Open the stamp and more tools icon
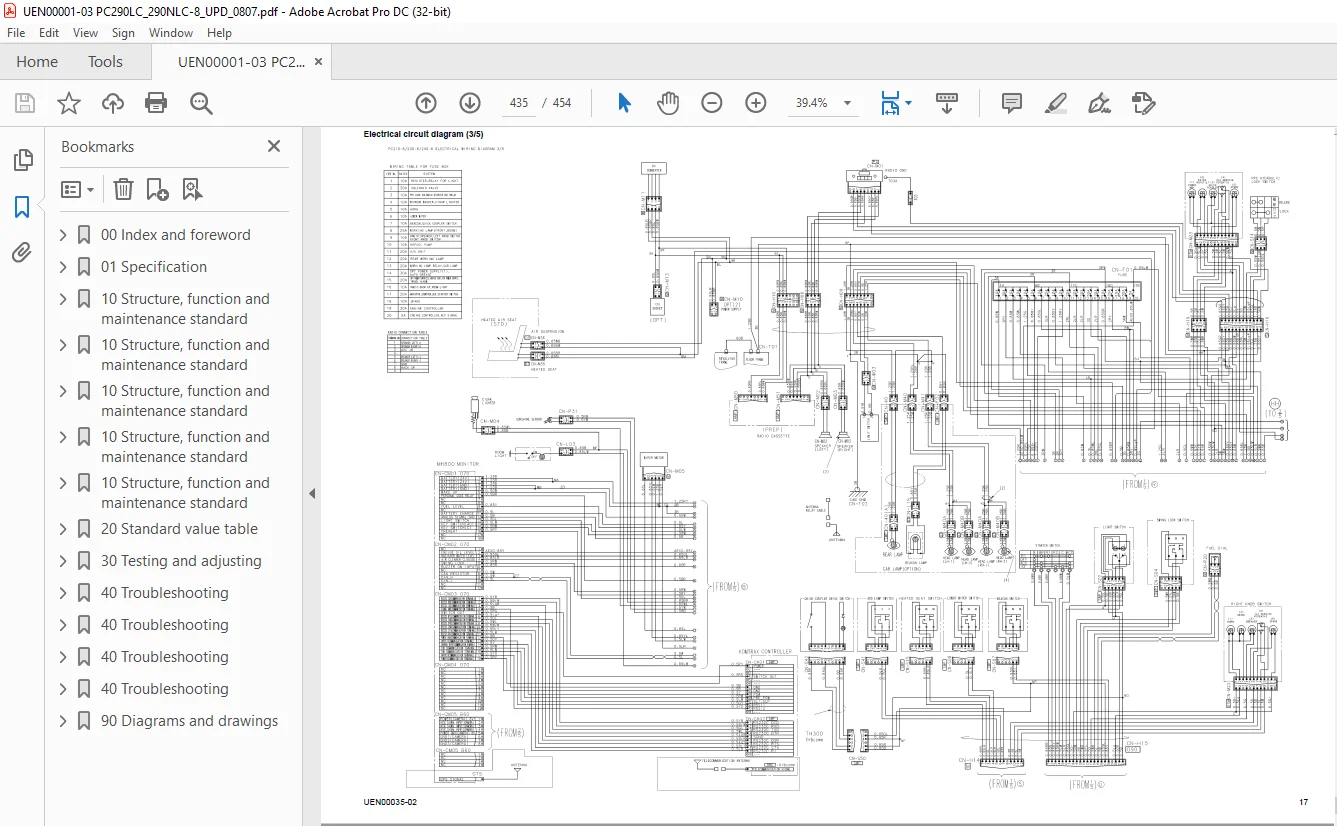This screenshot has height=826, width=1337. (x=1144, y=103)
